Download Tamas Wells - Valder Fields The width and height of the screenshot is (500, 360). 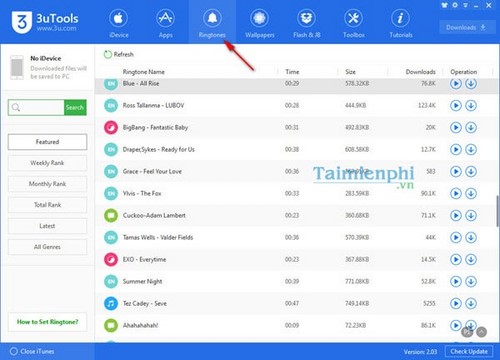tap(471, 238)
